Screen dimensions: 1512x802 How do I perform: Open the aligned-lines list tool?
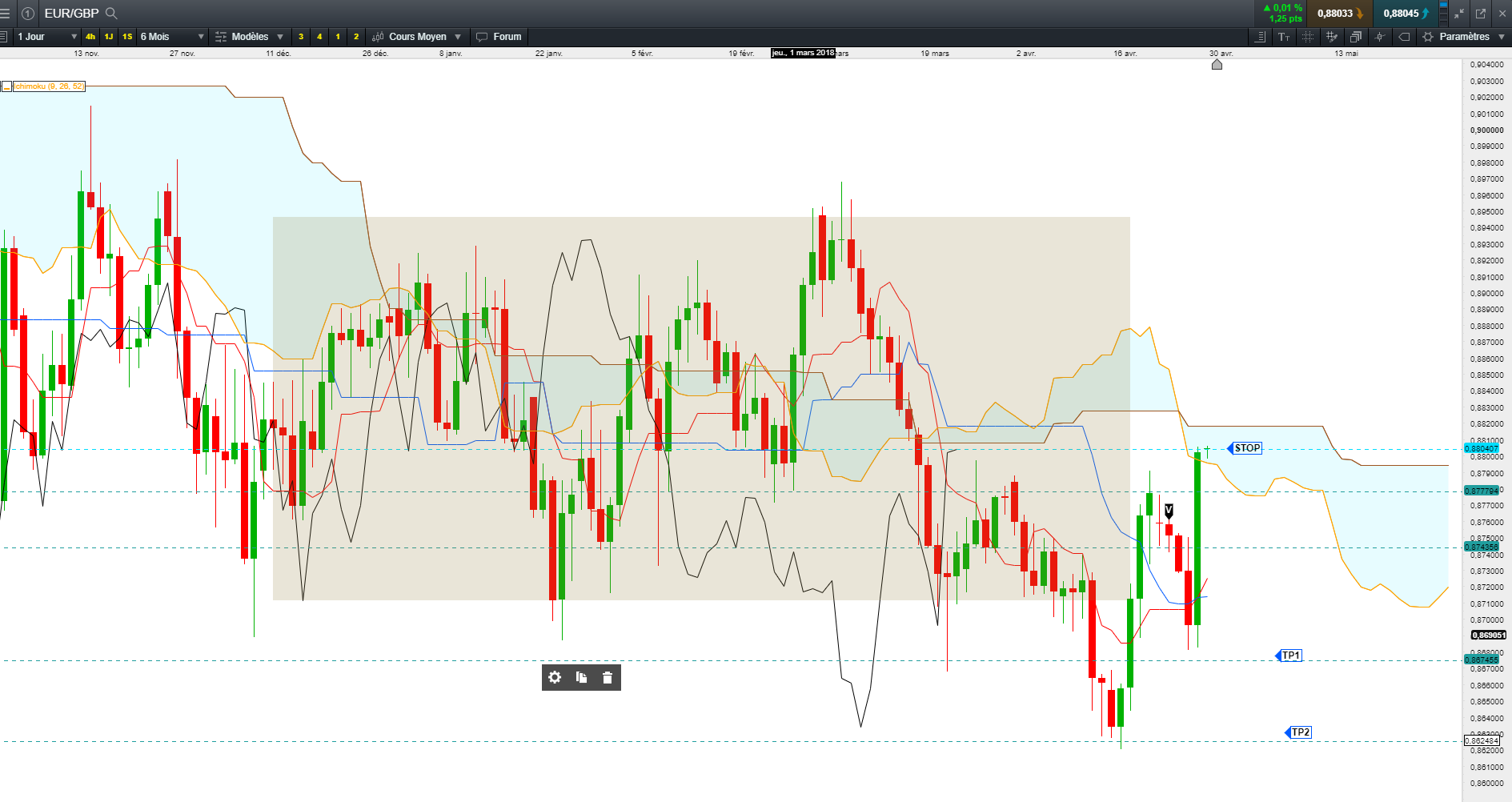click(x=1260, y=37)
